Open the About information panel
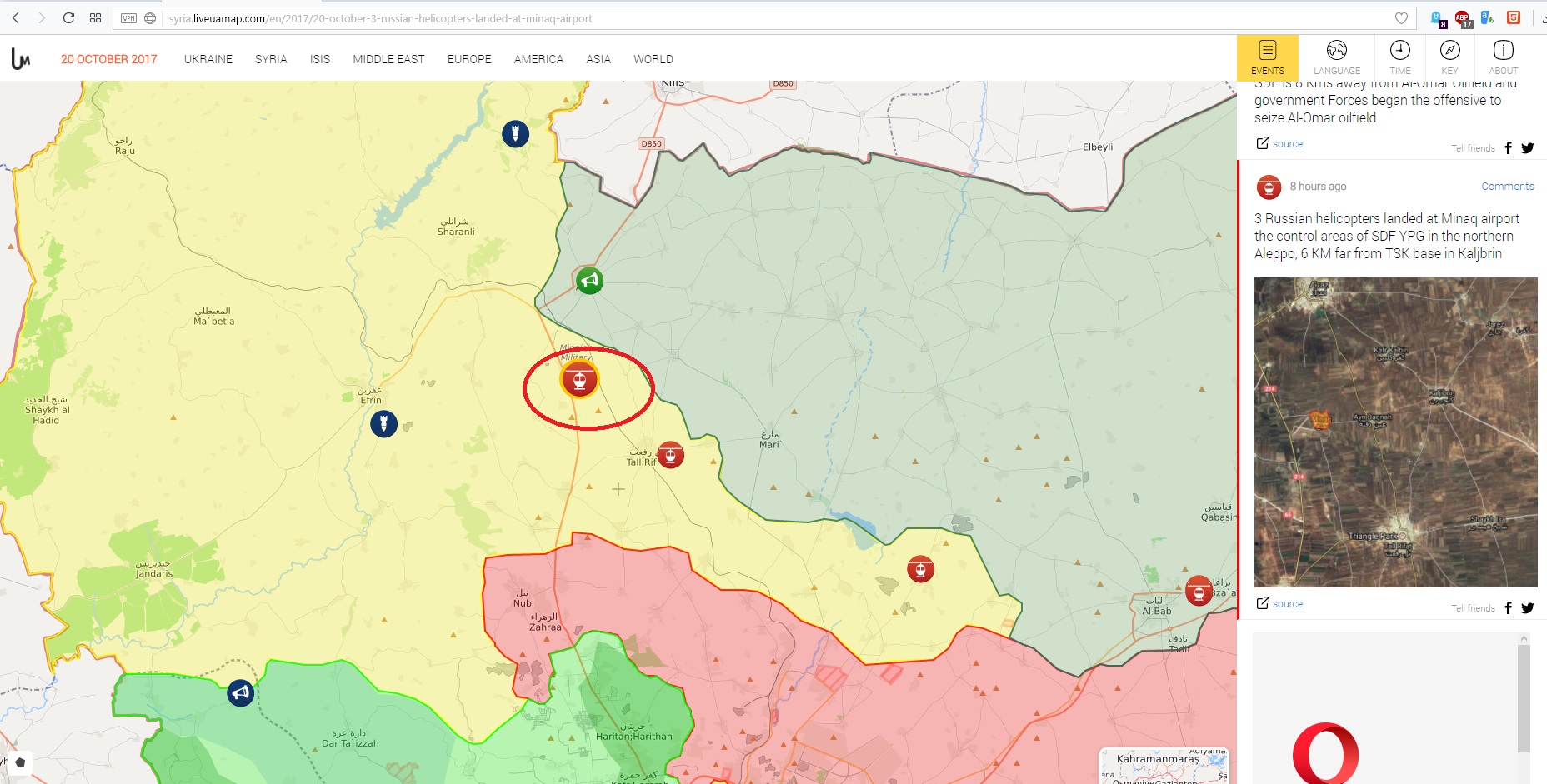 pyautogui.click(x=1503, y=57)
